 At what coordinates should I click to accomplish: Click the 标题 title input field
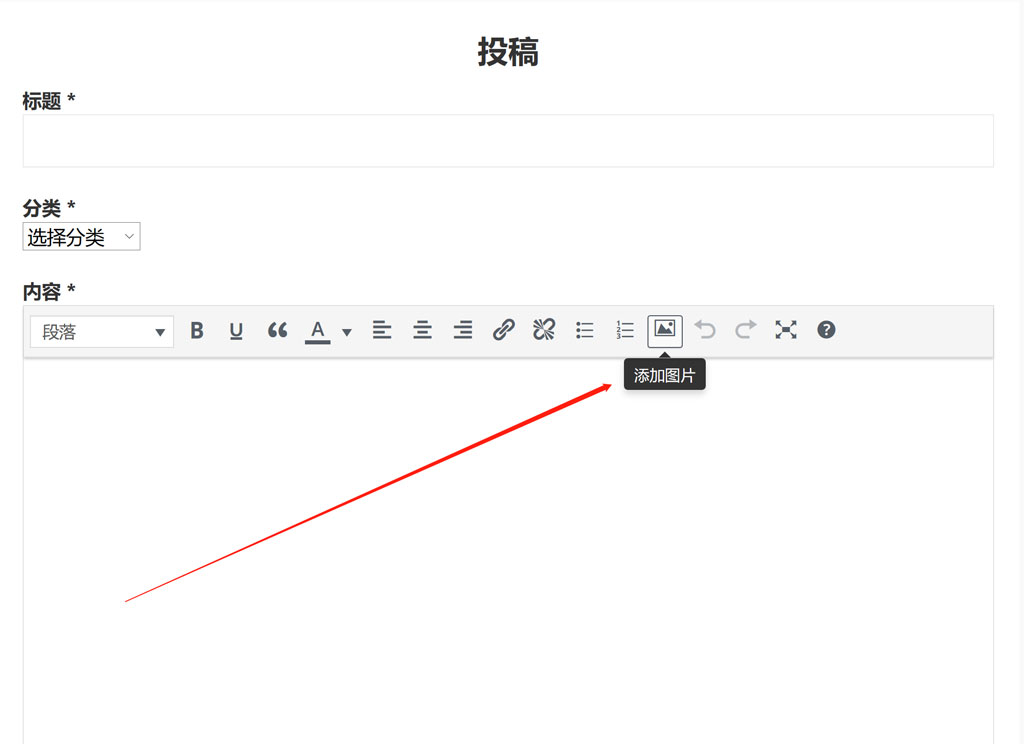point(508,141)
